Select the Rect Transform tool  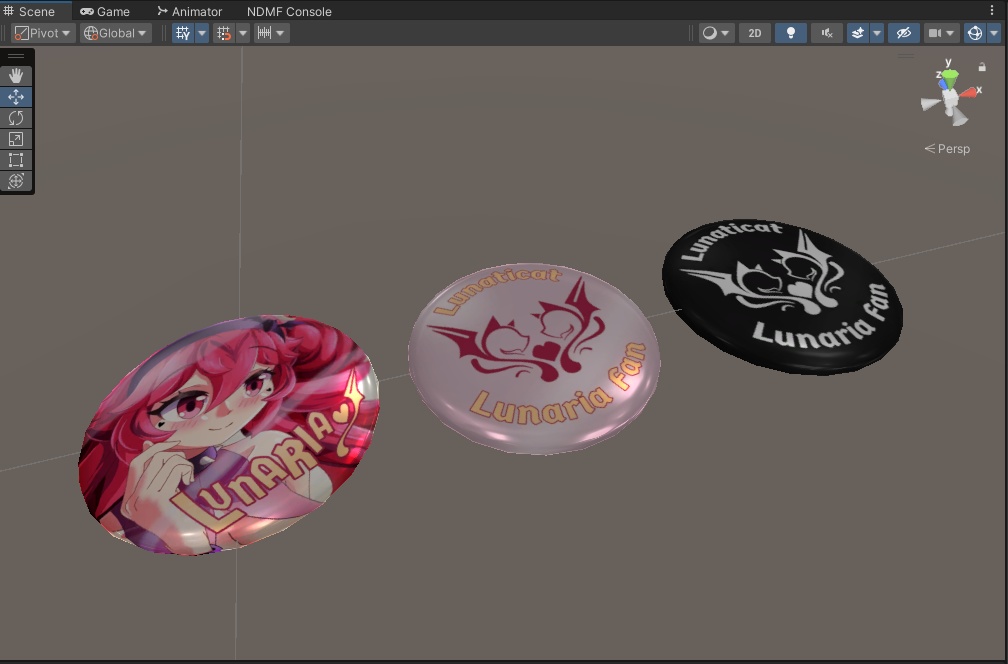(16, 159)
